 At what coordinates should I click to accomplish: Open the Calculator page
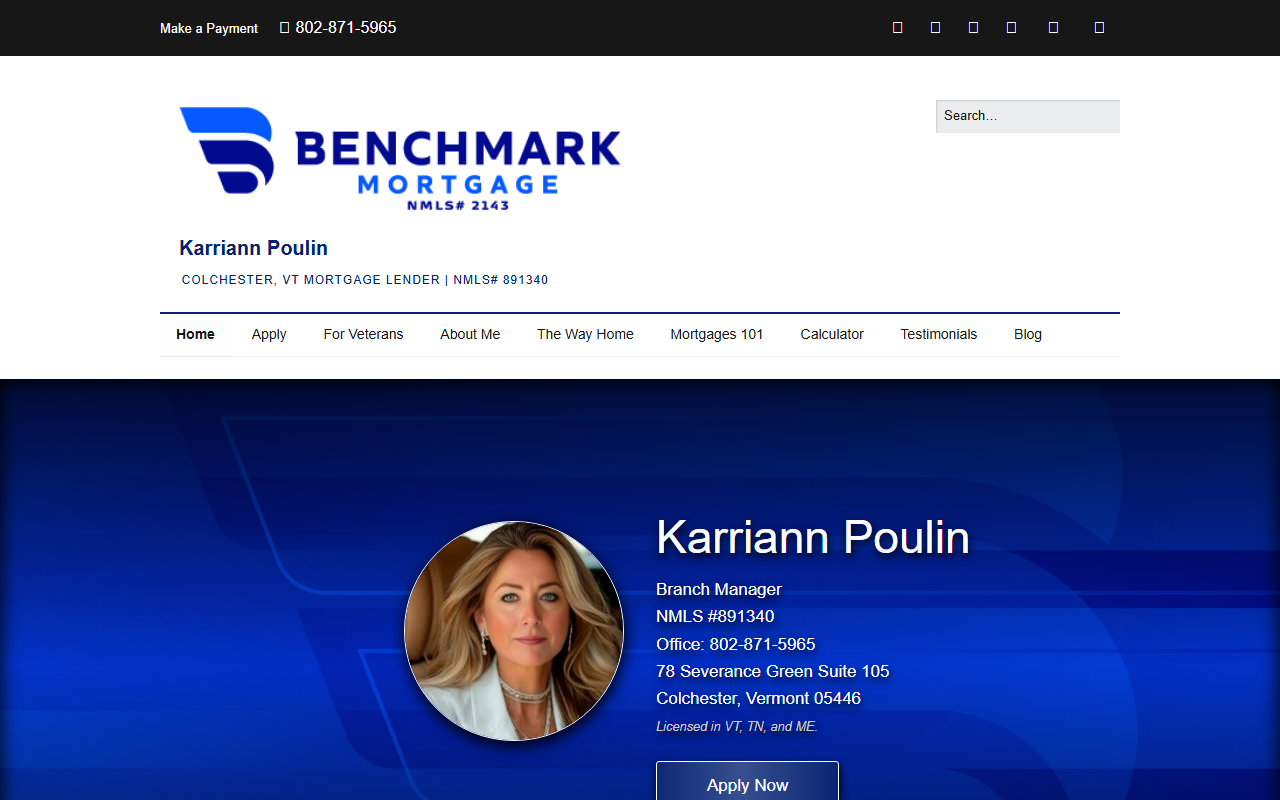832,334
